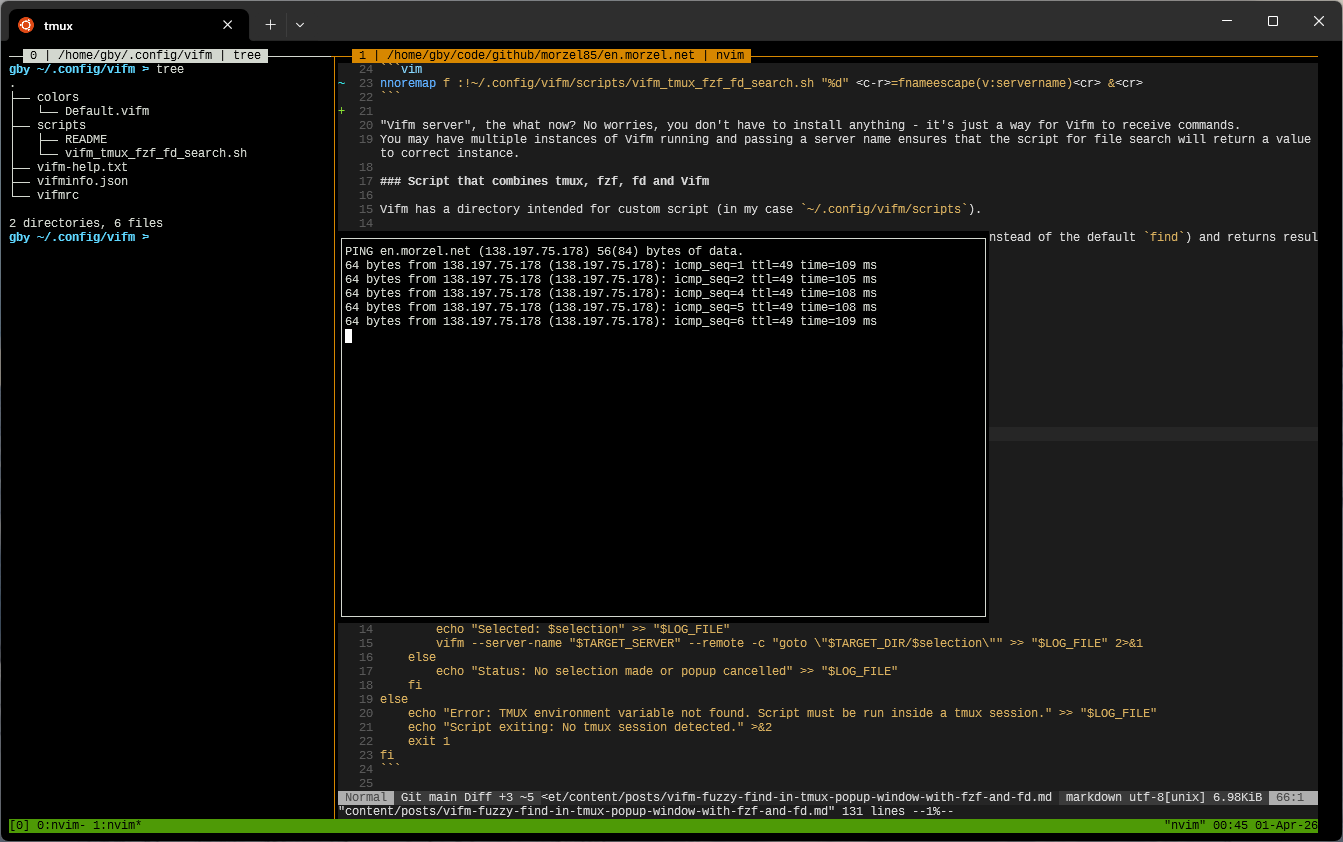Focus pane 1 nvim title label
The height and width of the screenshot is (842, 1343).
pyautogui.click(x=551, y=56)
